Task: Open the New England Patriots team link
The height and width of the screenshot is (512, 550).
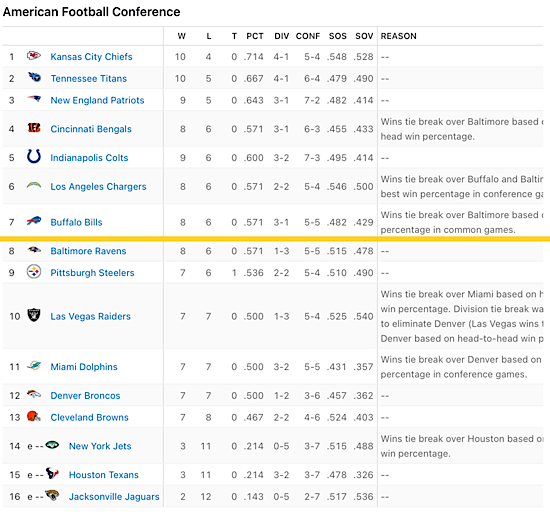Action: [97, 100]
